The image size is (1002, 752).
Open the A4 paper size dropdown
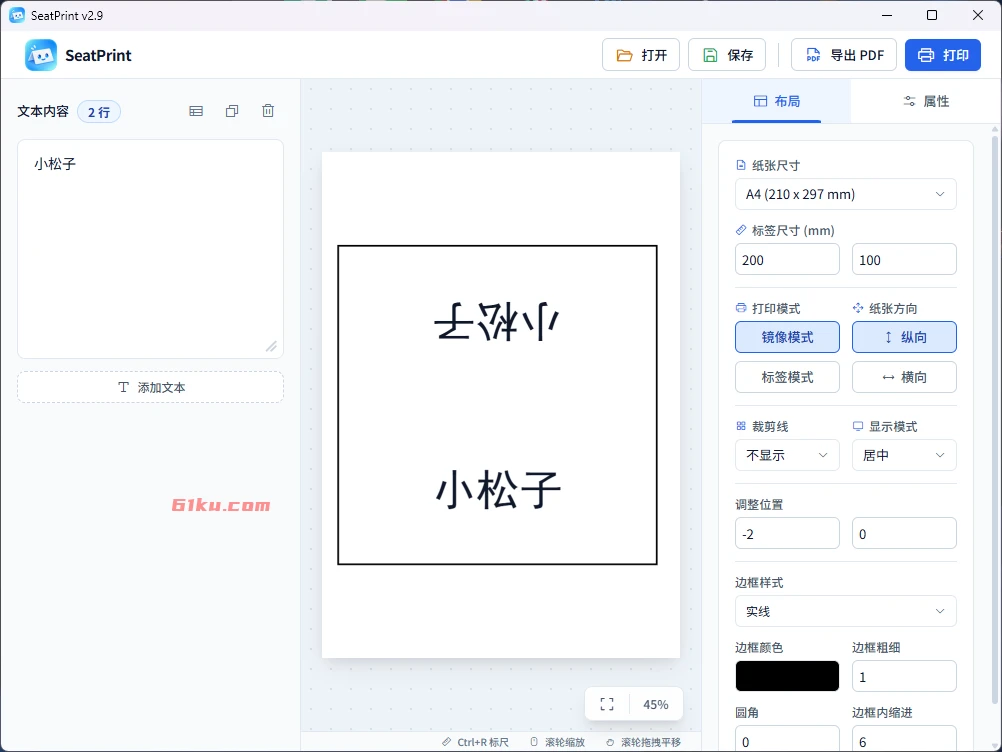point(845,194)
